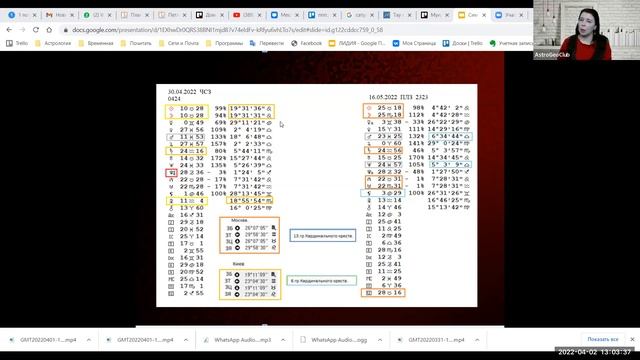Open the Trello bookmark
Viewport: 640px width, 360px height.
click(x=17, y=43)
